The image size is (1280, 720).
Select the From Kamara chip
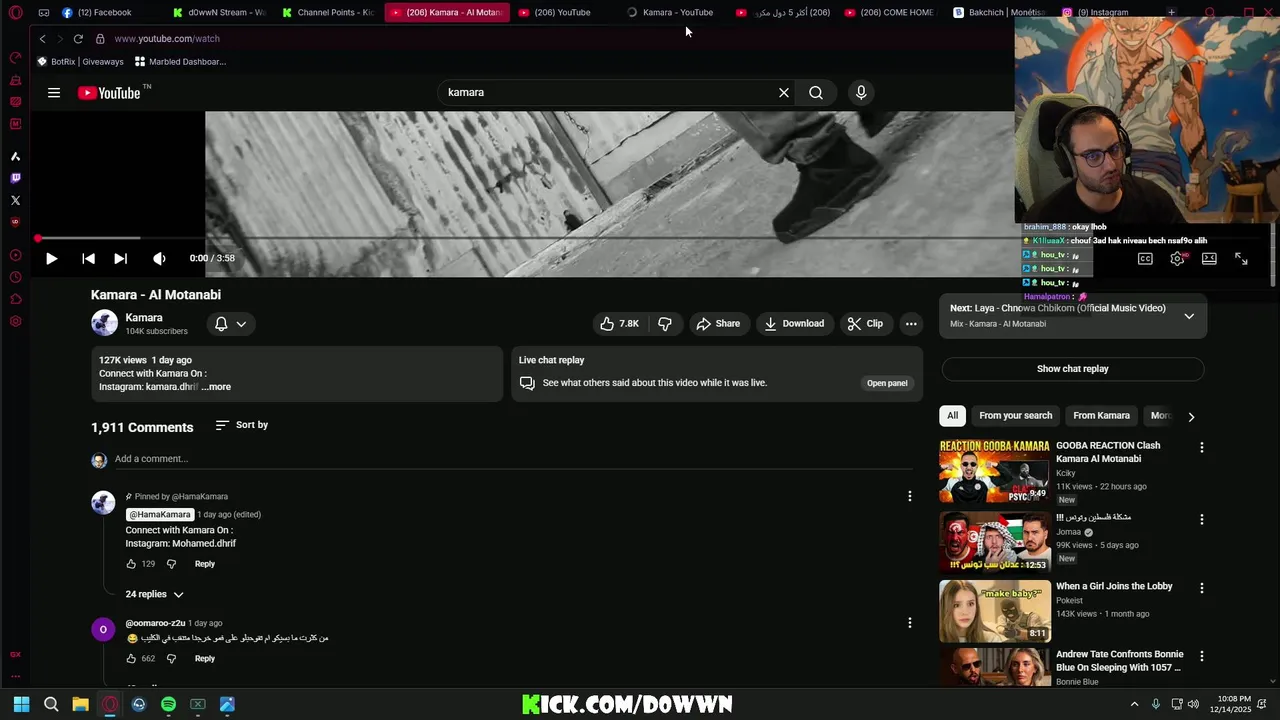[1101, 416]
